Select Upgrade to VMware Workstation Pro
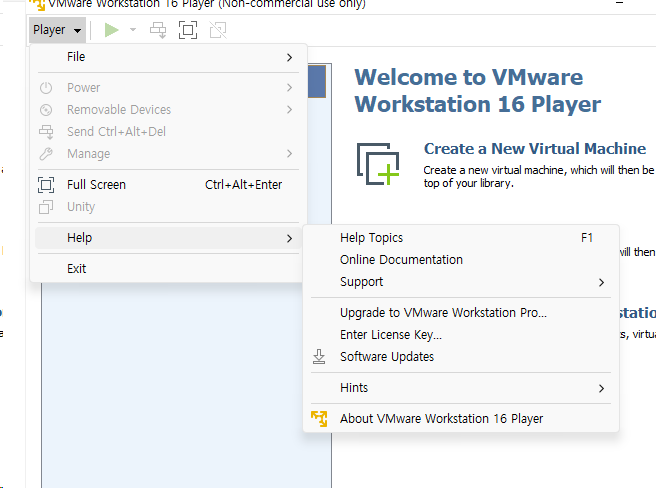This screenshot has height=488, width=656. coord(461,313)
